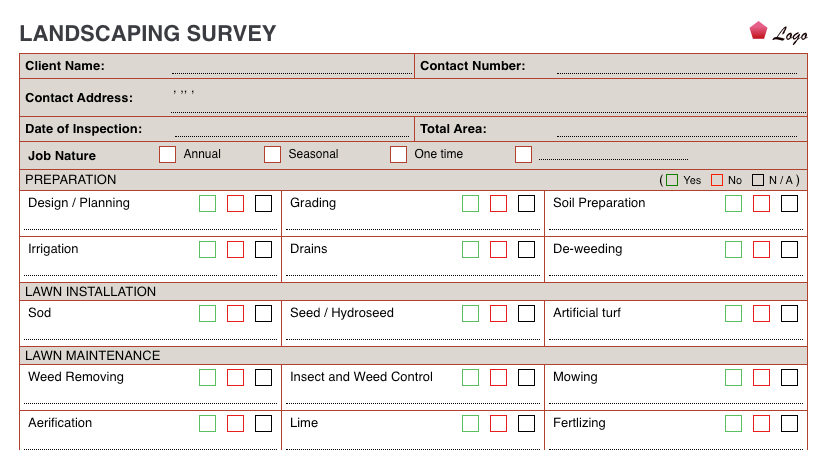Viewport: 826px width, 450px height.
Task: Check red No box for Artificial turf
Action: 761,314
